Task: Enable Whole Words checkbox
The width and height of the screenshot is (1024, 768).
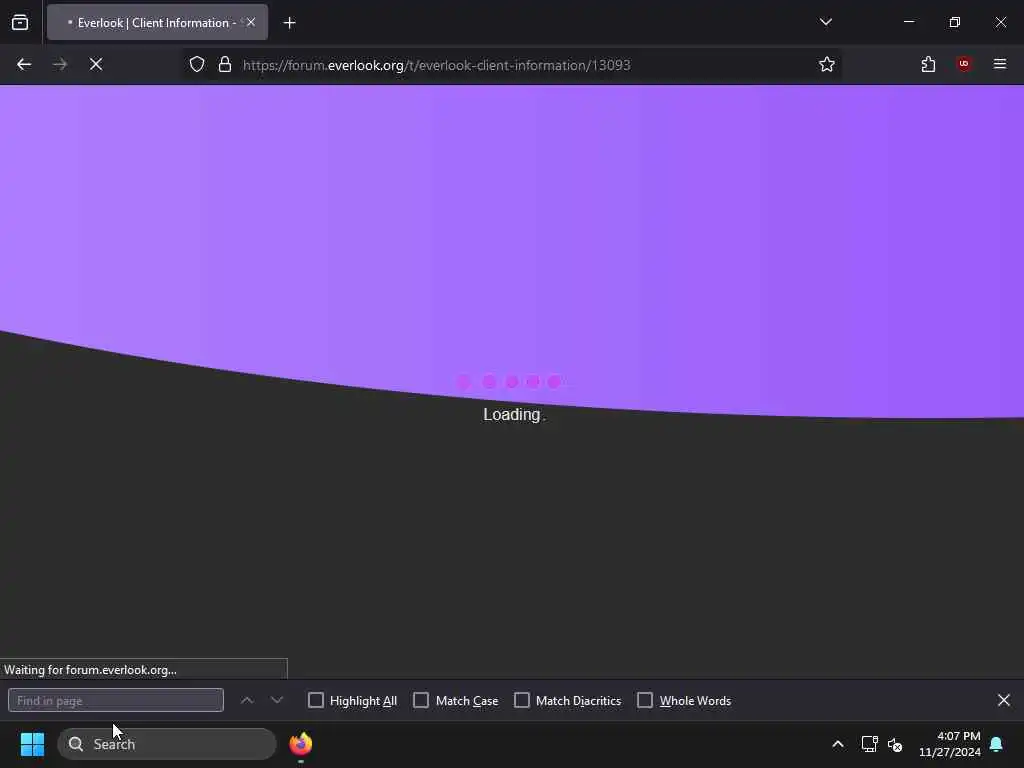Action: (x=645, y=700)
